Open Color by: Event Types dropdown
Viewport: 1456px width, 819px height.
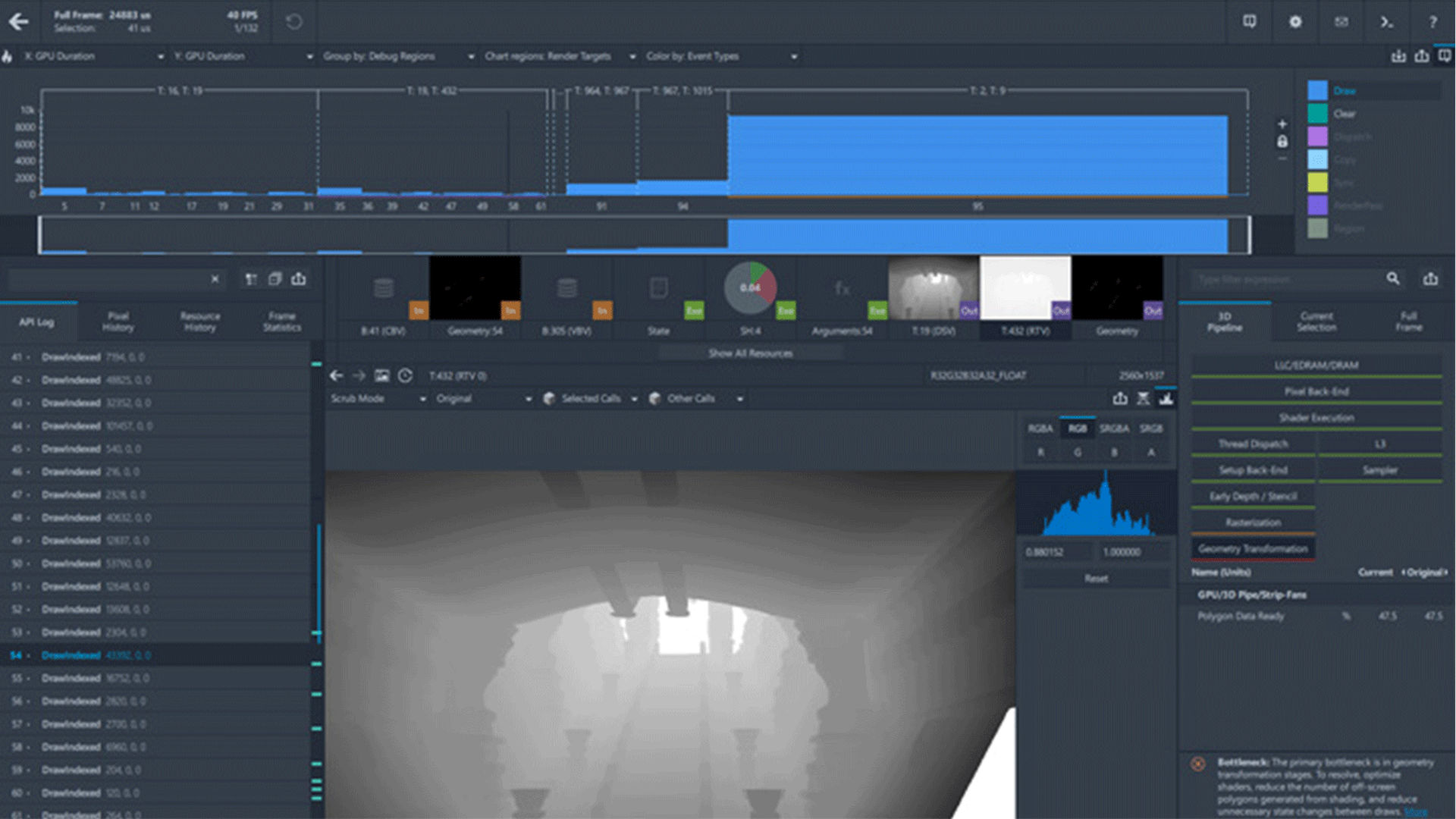(720, 56)
